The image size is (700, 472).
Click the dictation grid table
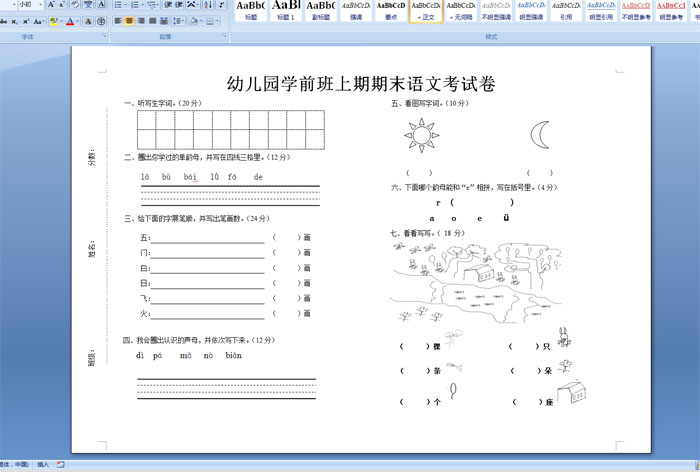coord(231,130)
